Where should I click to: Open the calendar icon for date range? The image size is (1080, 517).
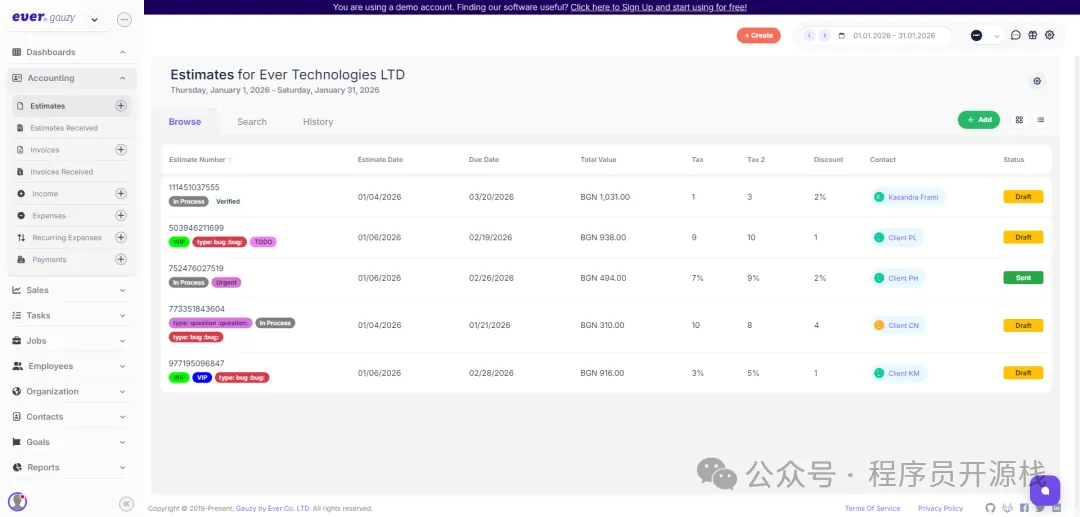pyautogui.click(x=842, y=36)
